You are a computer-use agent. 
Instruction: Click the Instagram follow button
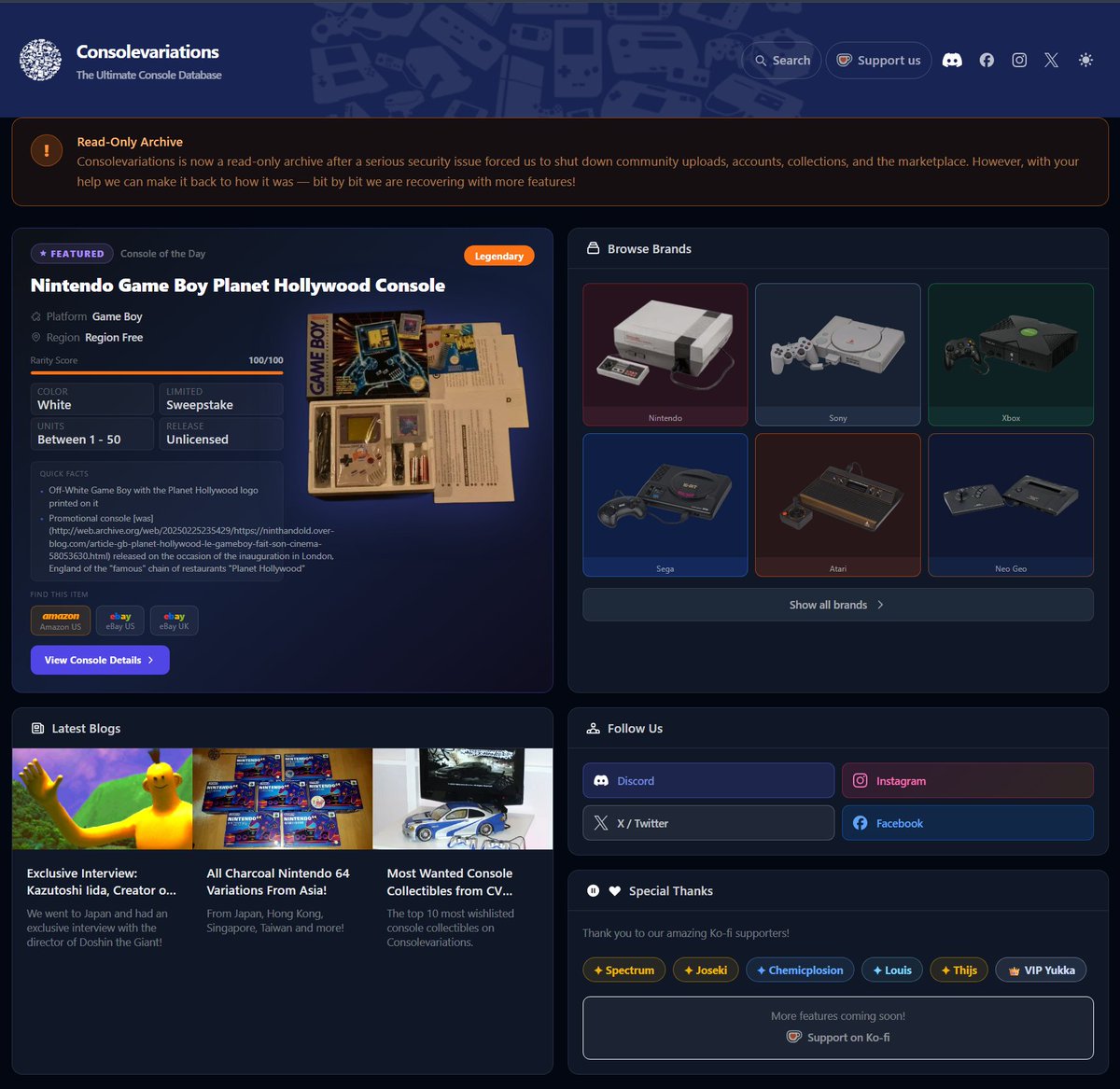[968, 781]
